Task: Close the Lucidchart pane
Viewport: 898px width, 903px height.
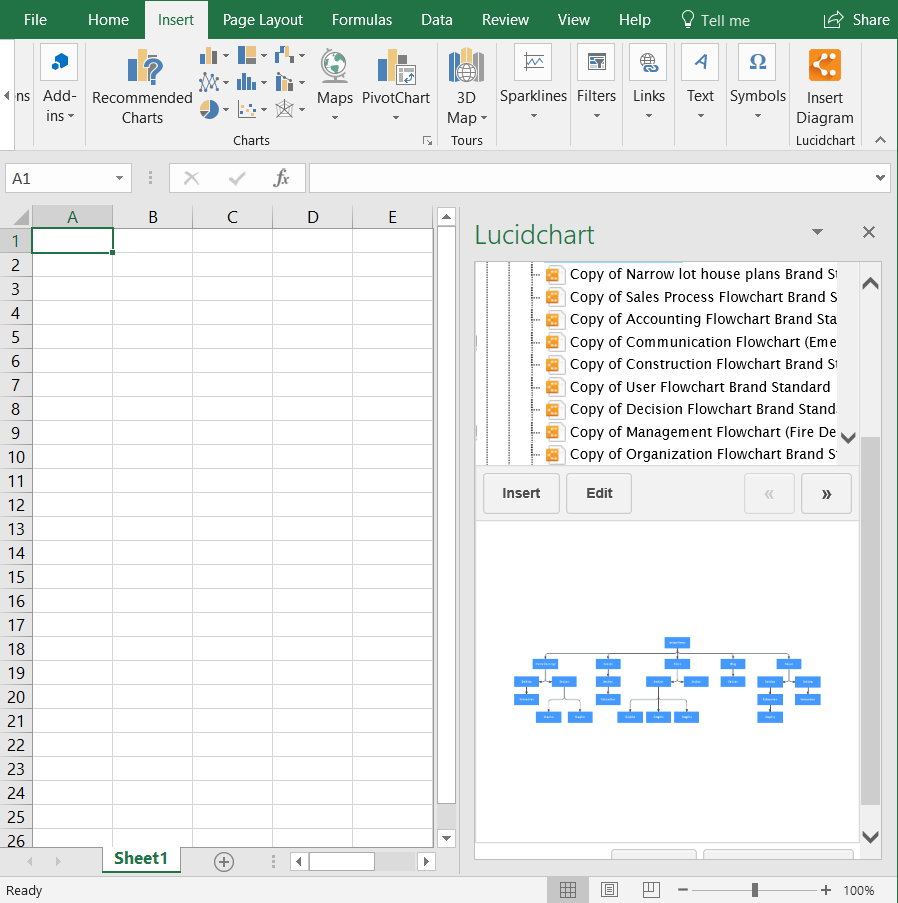Action: (x=869, y=232)
